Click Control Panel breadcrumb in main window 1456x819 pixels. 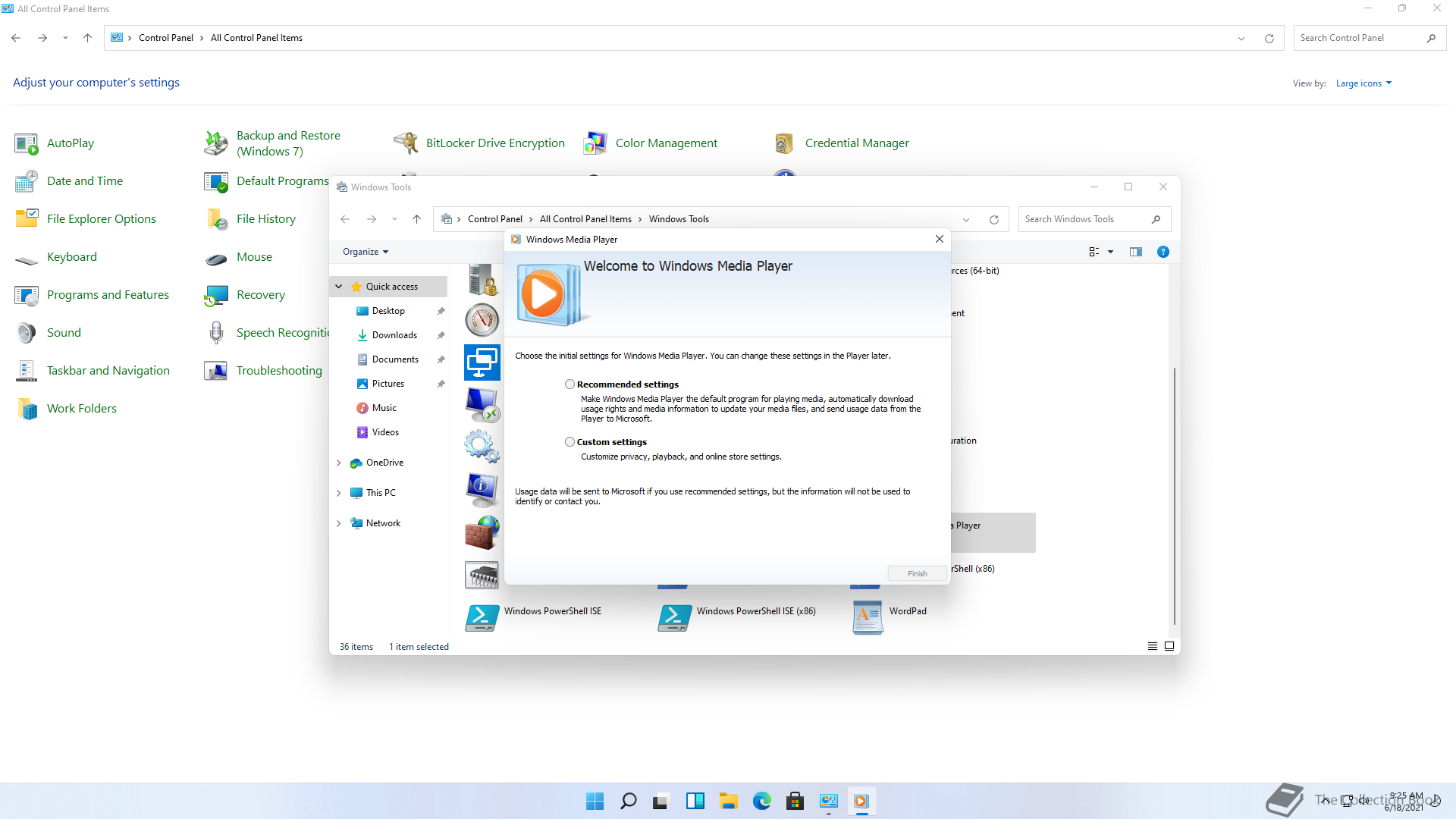pyautogui.click(x=166, y=38)
